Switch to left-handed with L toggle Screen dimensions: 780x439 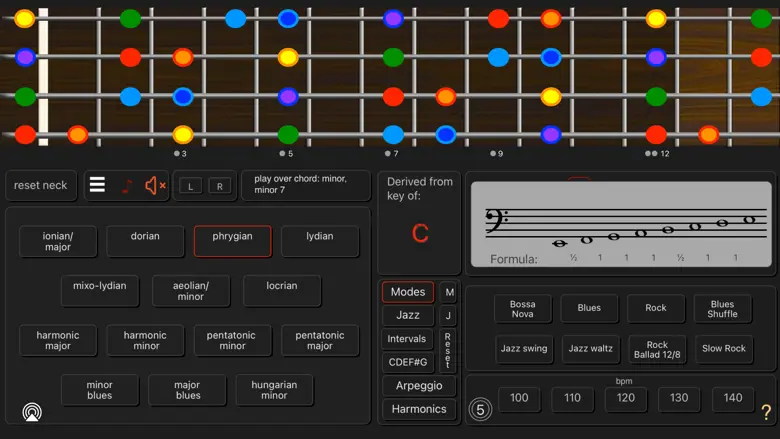(x=190, y=186)
